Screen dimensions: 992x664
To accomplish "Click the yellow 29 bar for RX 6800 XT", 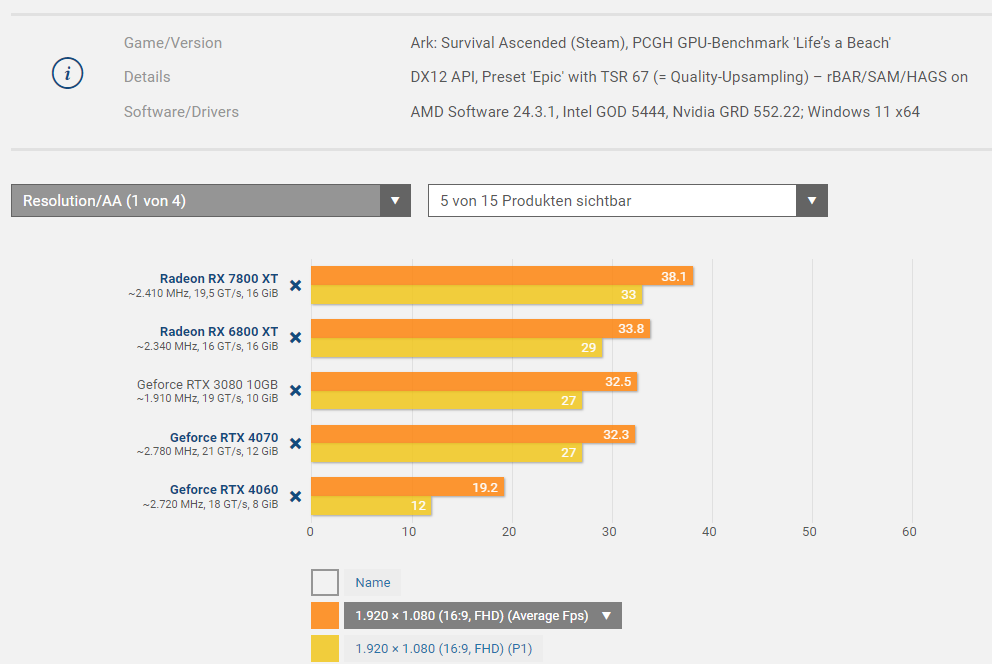I will pyautogui.click(x=457, y=347).
